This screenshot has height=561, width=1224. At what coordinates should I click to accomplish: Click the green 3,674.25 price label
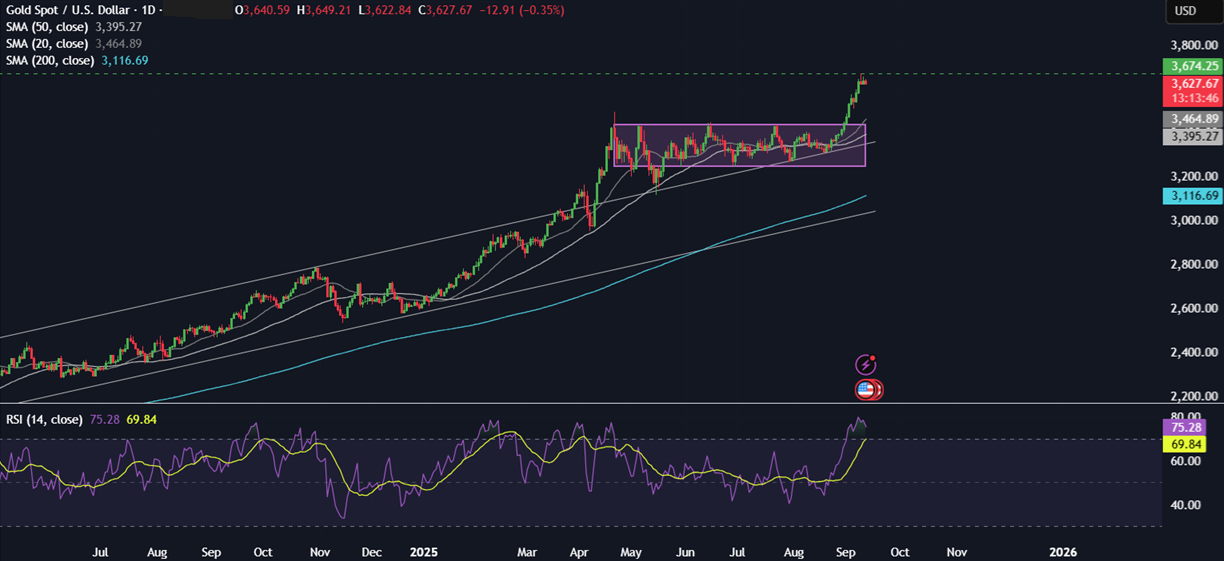click(1192, 66)
